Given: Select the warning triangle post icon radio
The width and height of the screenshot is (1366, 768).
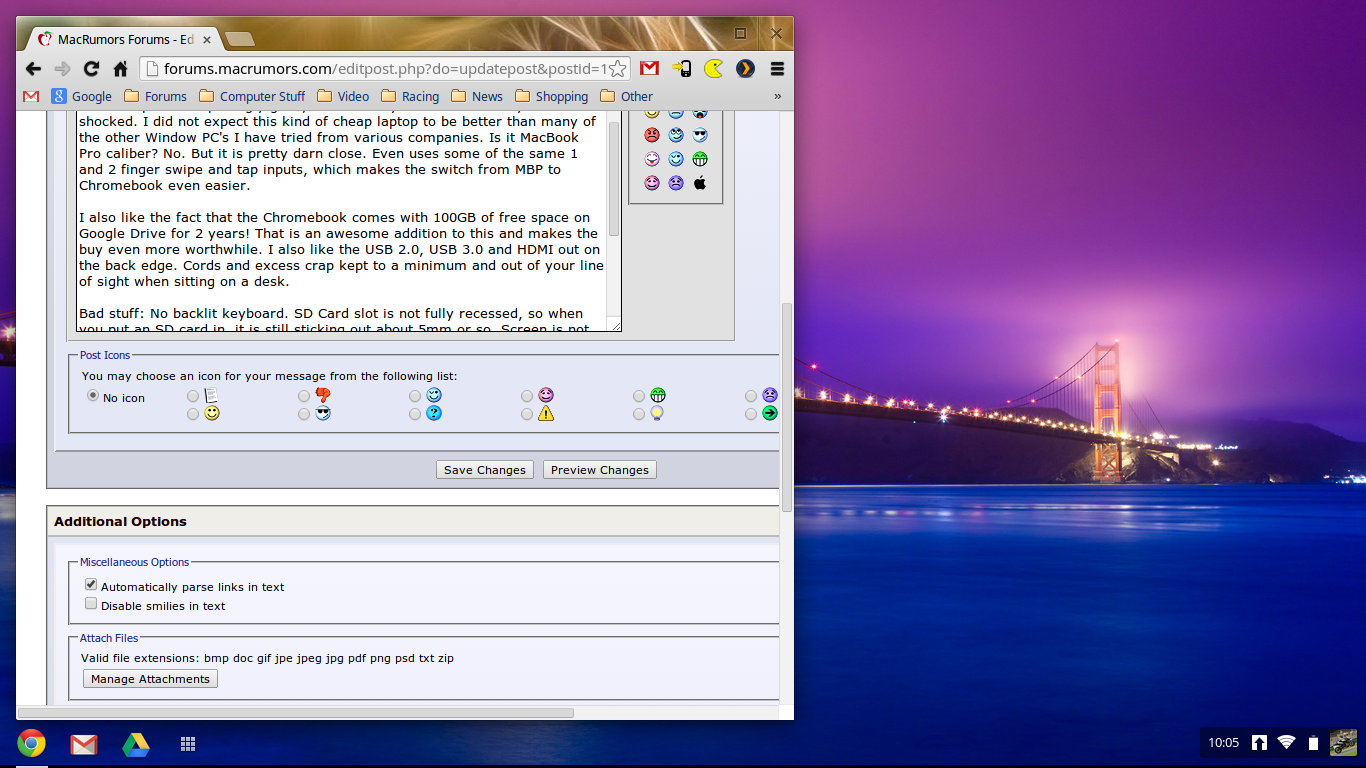Looking at the screenshot, I should [x=527, y=414].
